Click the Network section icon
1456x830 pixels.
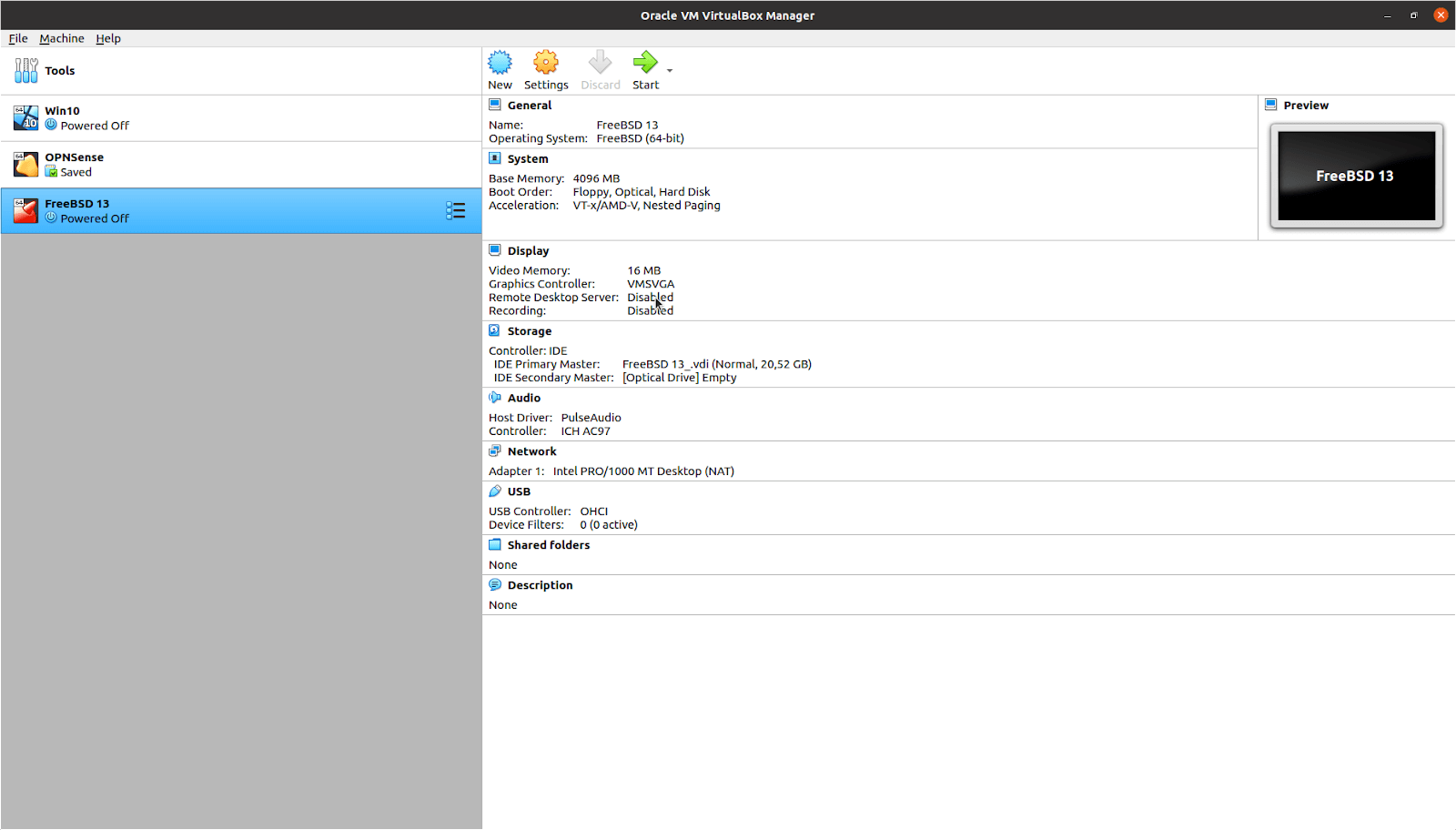click(x=495, y=451)
